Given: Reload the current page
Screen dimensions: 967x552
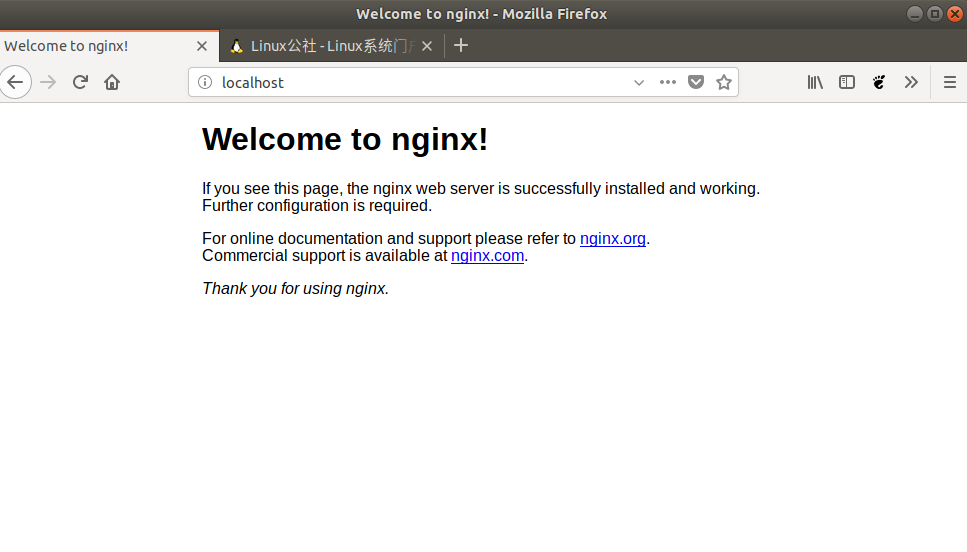Looking at the screenshot, I should click(x=80, y=82).
